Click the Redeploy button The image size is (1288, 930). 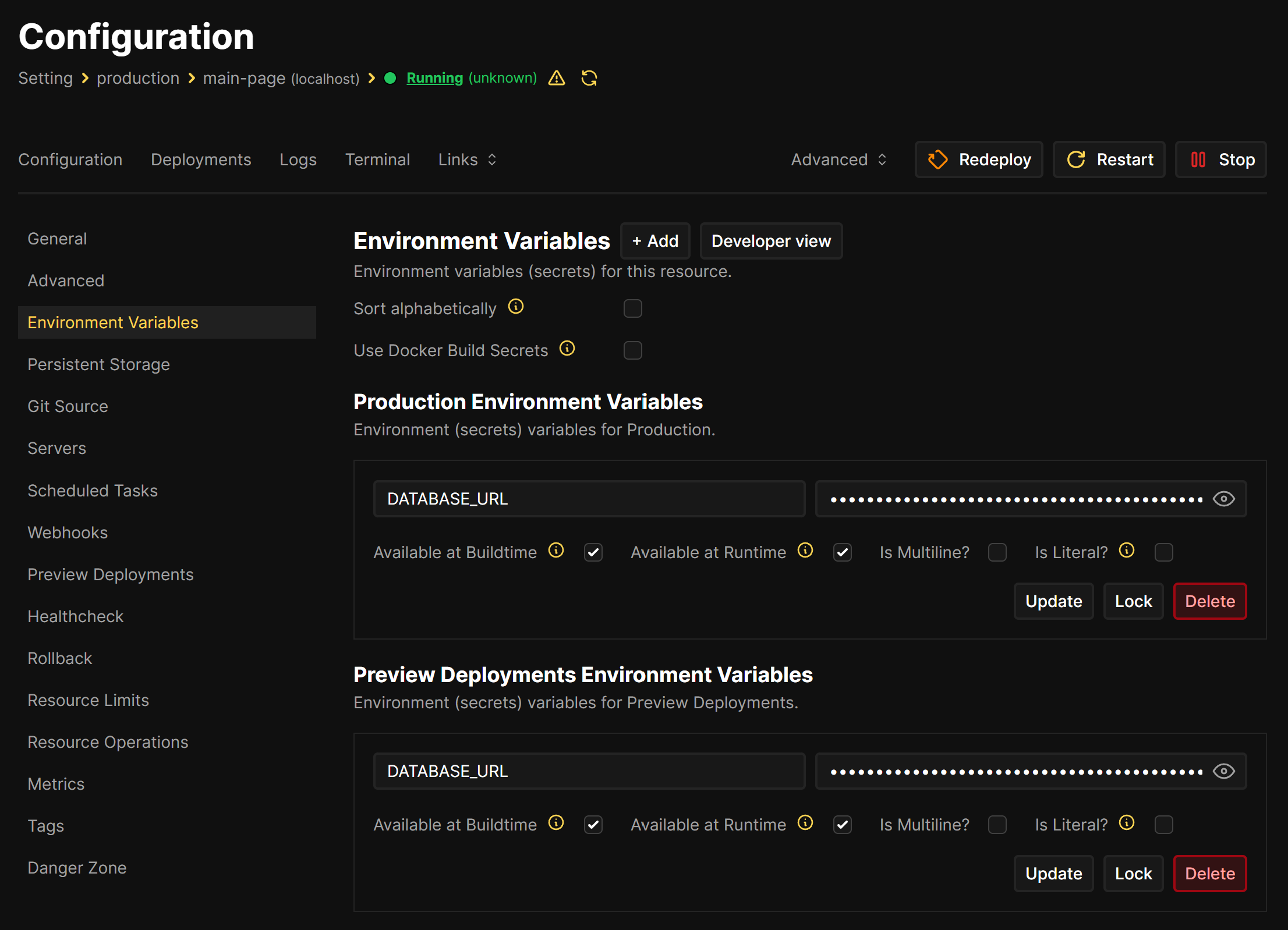pyautogui.click(x=979, y=159)
